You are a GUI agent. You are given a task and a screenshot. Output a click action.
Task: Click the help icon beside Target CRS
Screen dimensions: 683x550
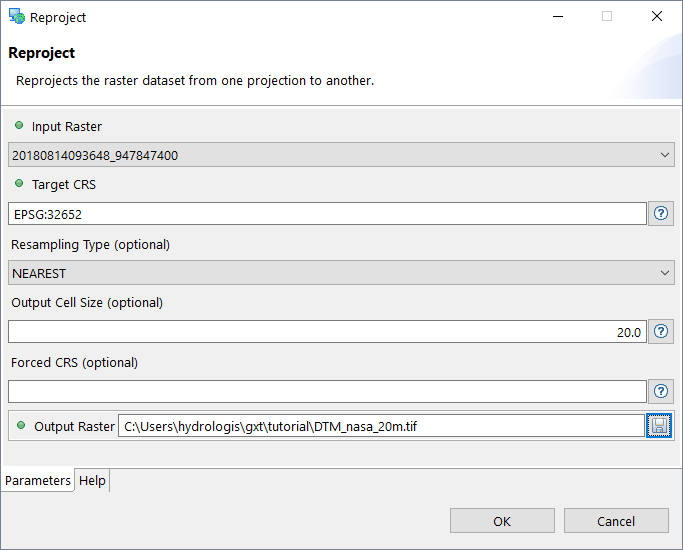[x=661, y=213]
